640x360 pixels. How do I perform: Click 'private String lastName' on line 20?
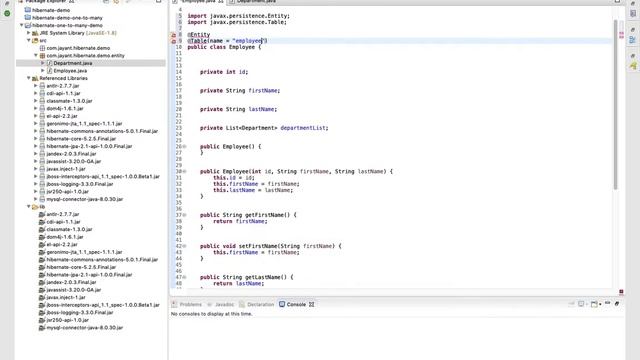pyautogui.click(x=238, y=109)
